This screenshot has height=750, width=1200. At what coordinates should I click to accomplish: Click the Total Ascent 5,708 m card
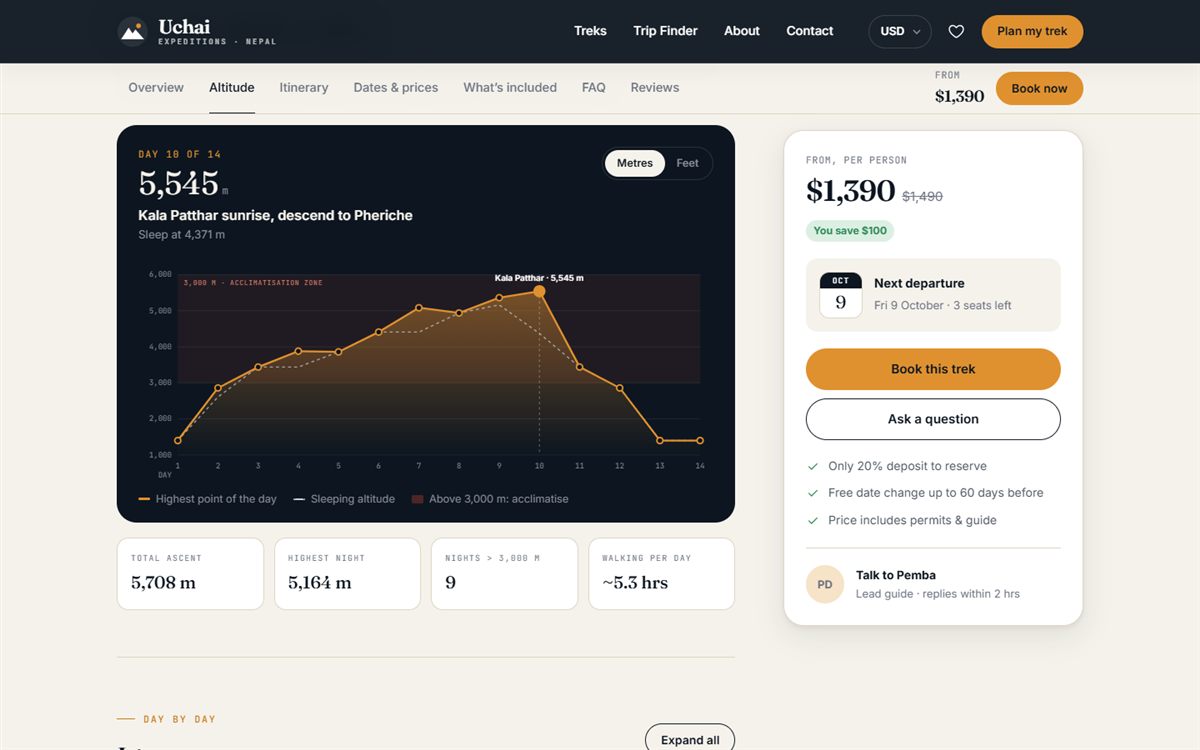[x=190, y=574]
